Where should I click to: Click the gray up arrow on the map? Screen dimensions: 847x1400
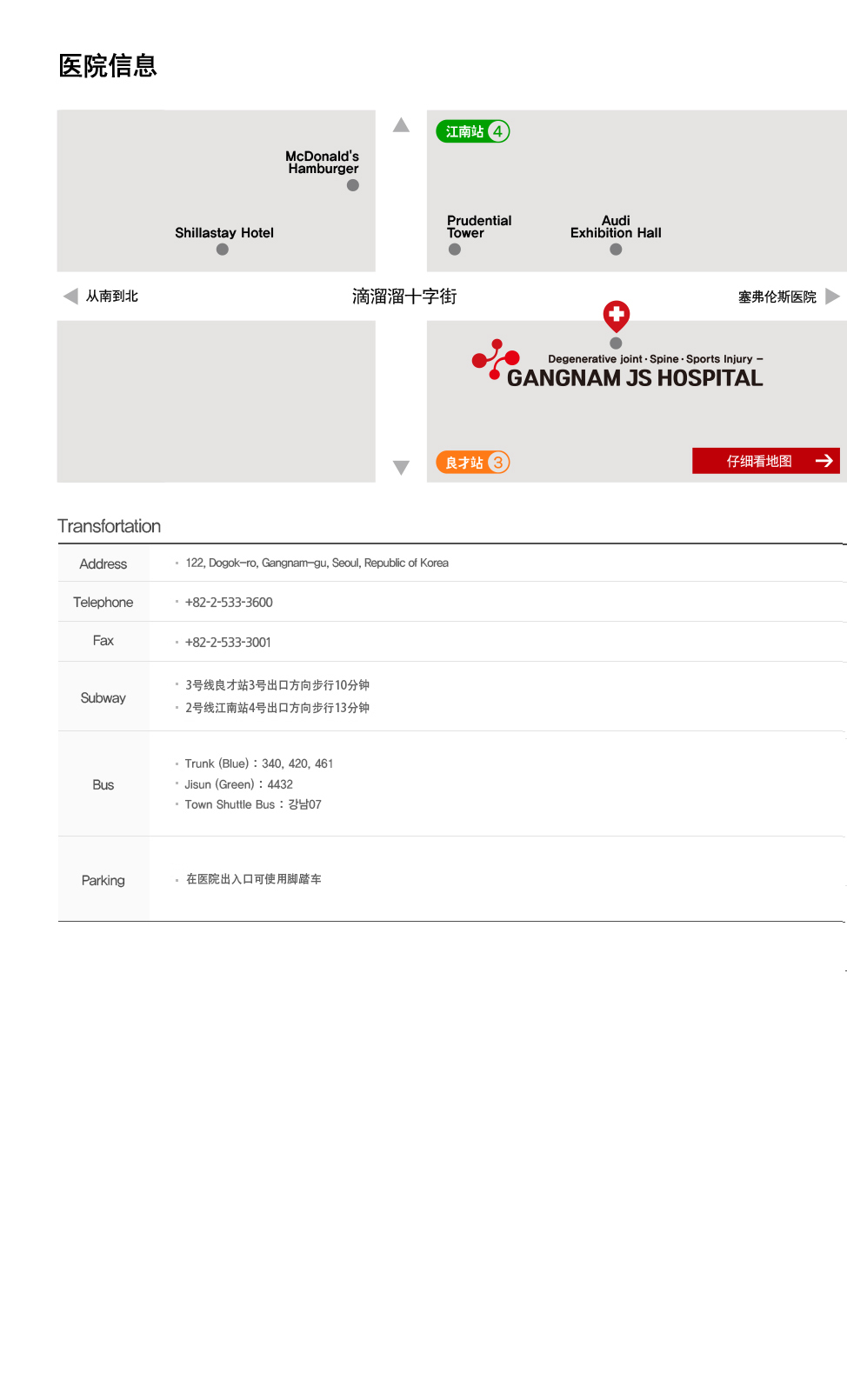click(x=401, y=125)
